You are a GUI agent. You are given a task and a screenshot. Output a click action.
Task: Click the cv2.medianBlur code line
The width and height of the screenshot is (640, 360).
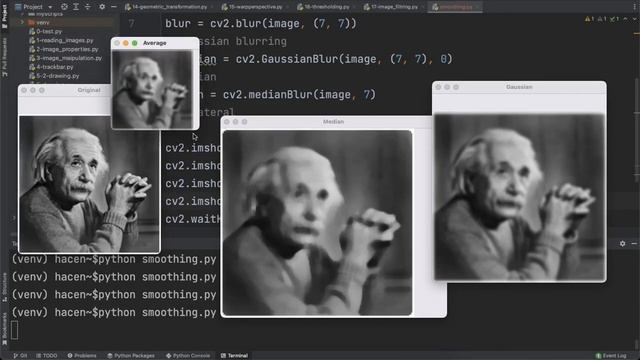287,95
